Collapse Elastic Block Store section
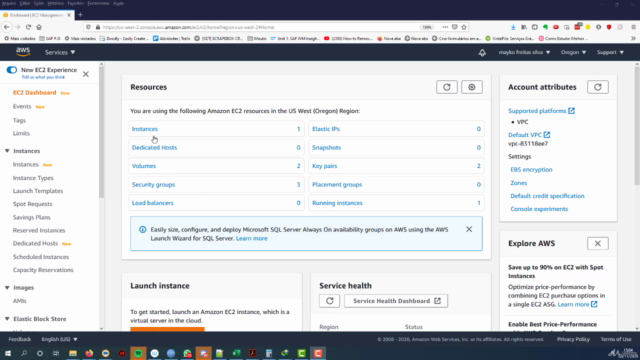640x360 pixels. (x=7, y=319)
